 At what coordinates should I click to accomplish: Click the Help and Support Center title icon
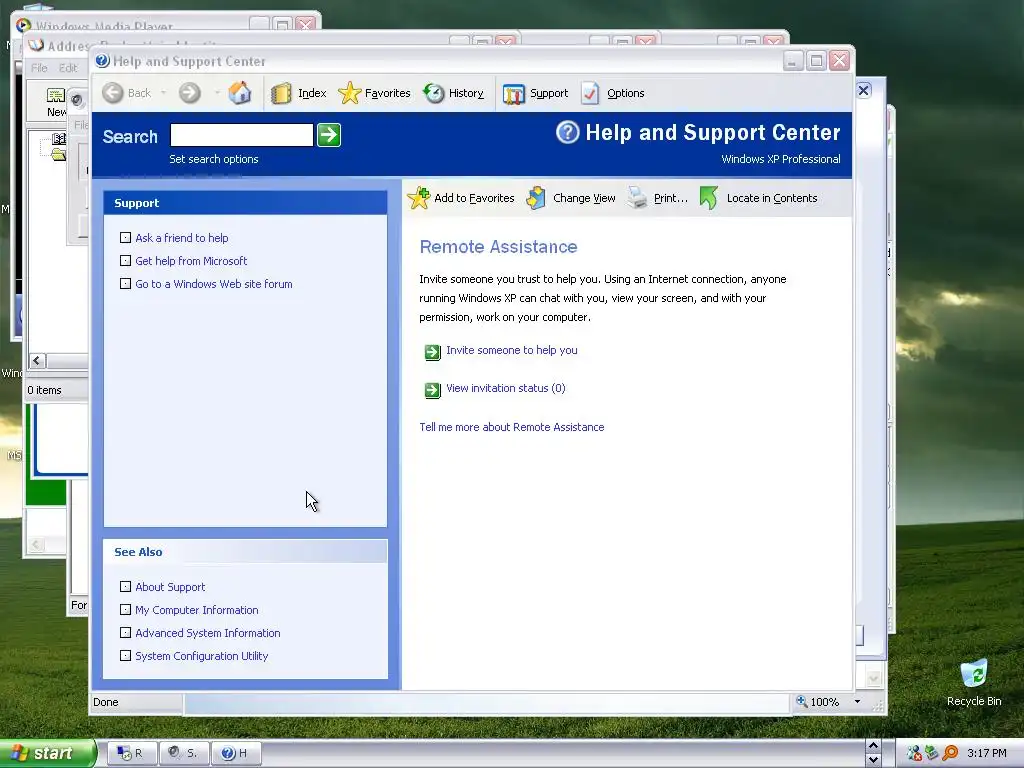[102, 61]
